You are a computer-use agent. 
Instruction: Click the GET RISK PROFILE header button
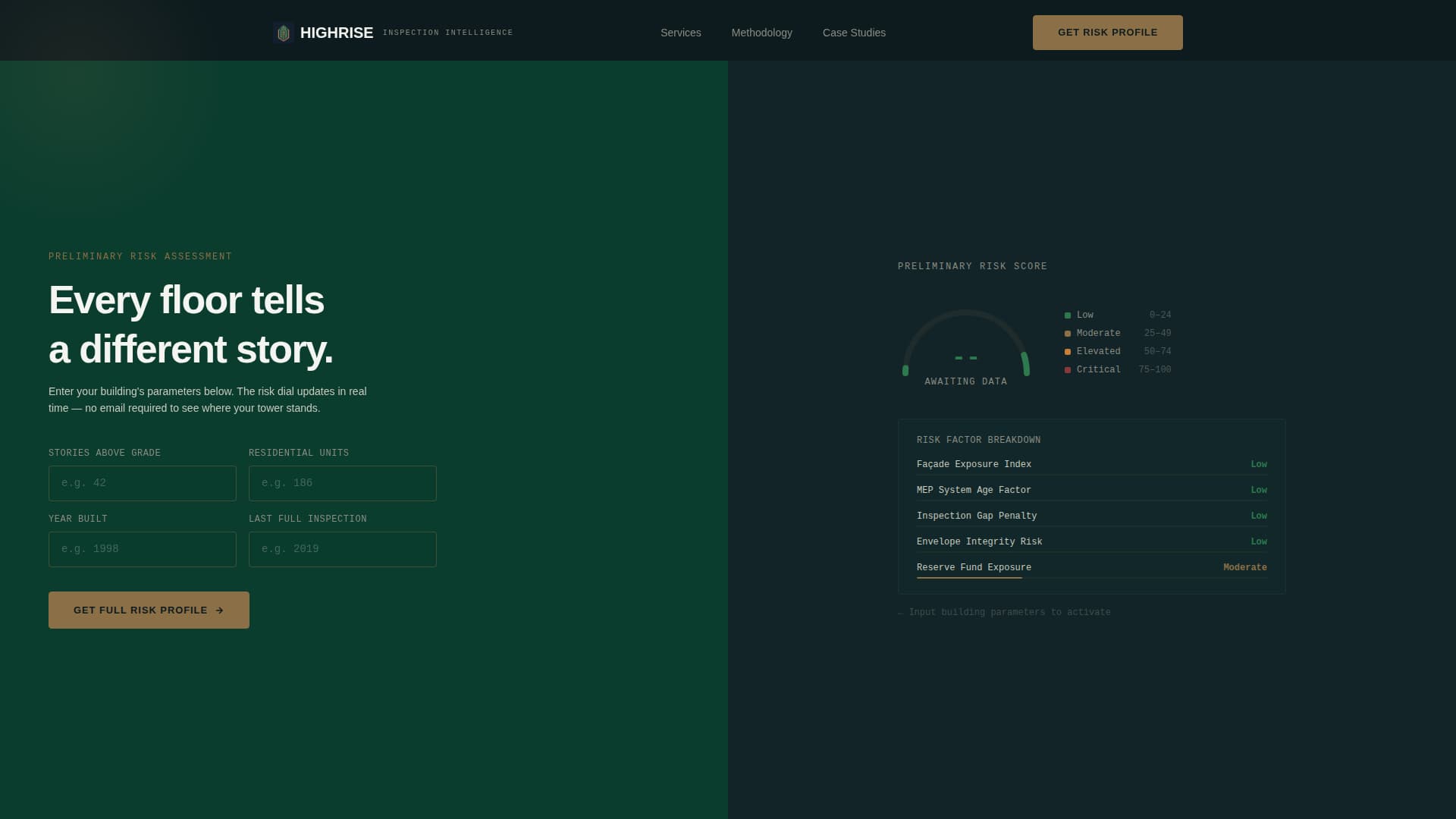pos(1107,32)
